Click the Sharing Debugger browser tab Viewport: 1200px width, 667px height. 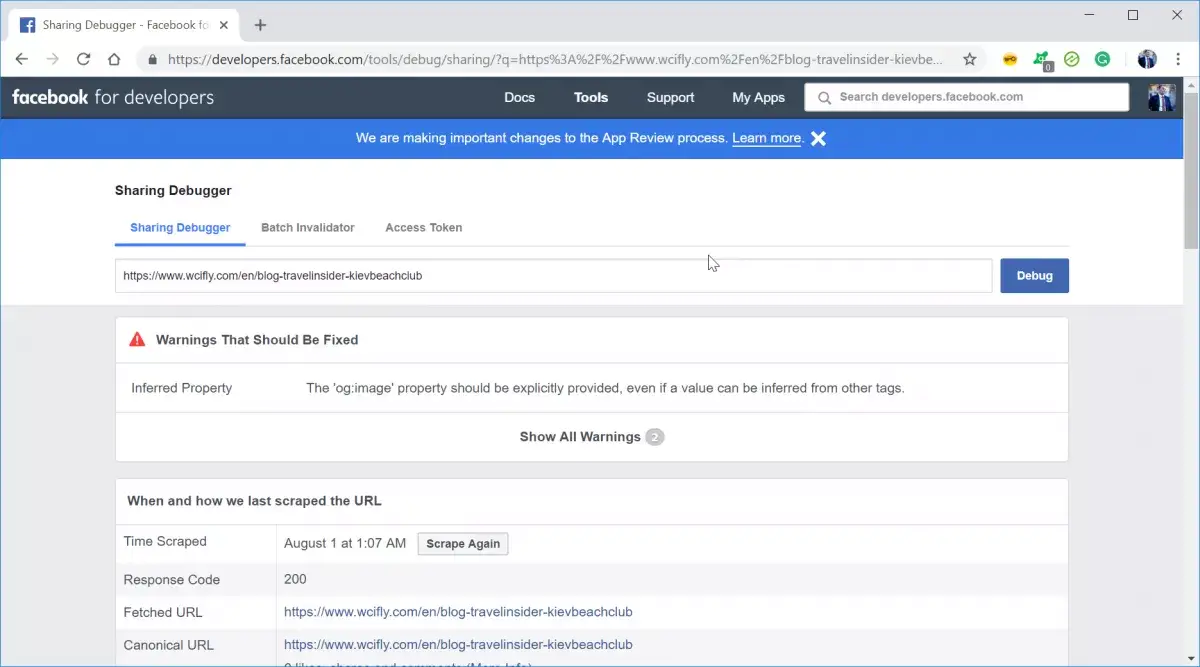[x=125, y=25]
